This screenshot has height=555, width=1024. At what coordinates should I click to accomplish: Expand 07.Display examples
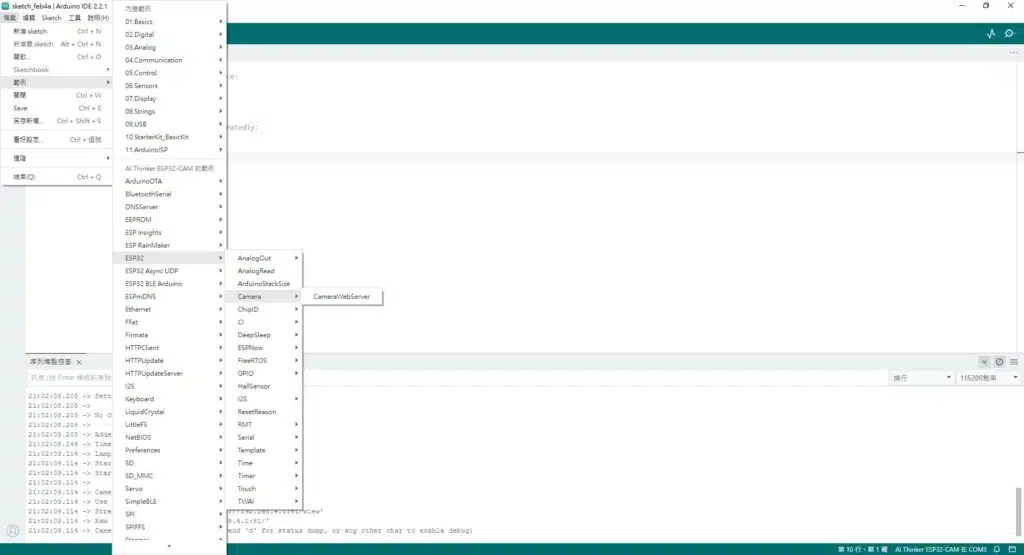170,99
